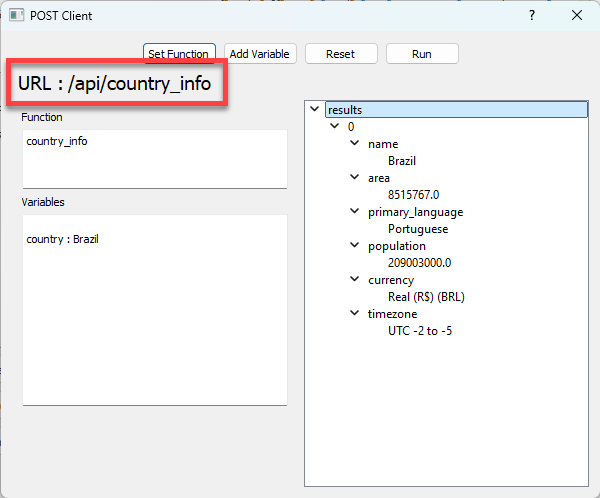This screenshot has width=600, height=498.
Task: Collapse the population node chevron
Action: pyautogui.click(x=354, y=246)
